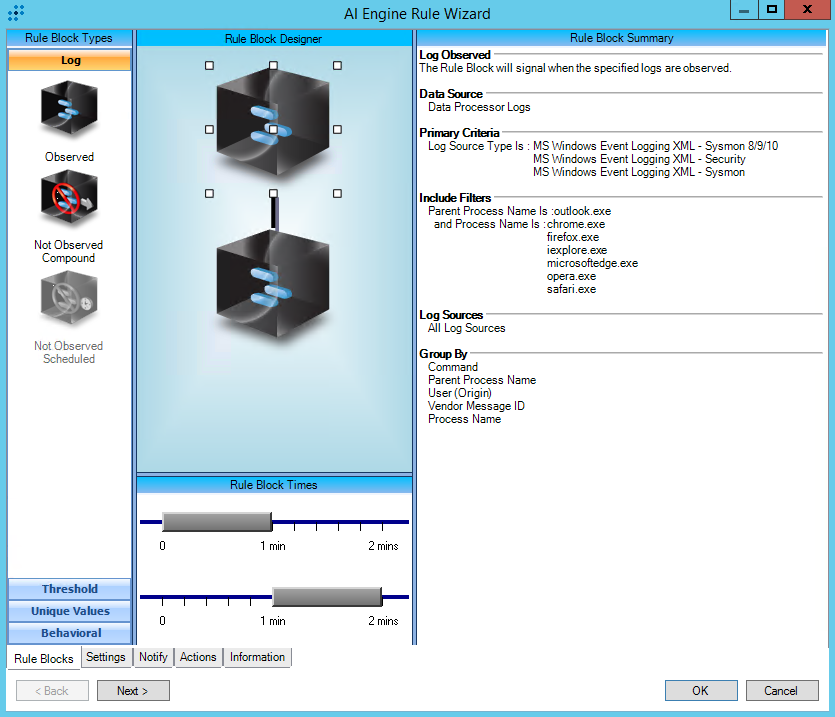Open the Notify tab
This screenshot has height=717, width=835.
(153, 657)
